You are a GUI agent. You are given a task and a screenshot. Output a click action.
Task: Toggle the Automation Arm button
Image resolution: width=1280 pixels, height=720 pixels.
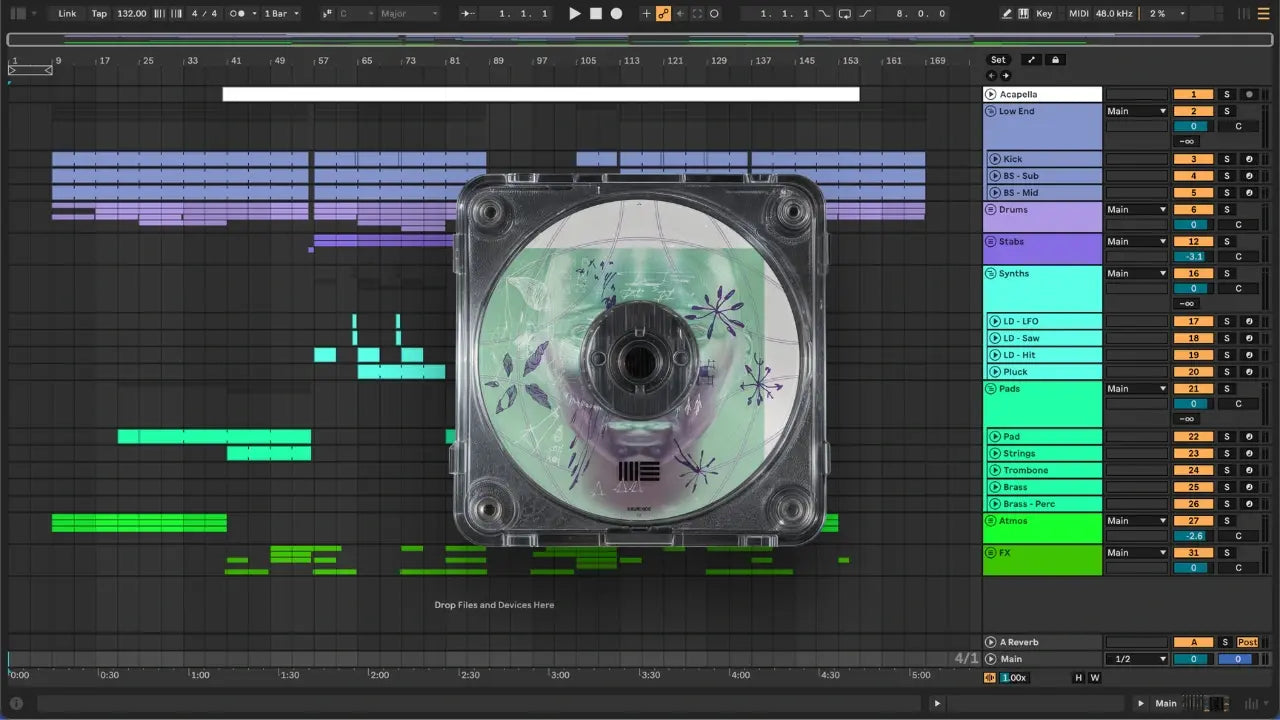(662, 14)
